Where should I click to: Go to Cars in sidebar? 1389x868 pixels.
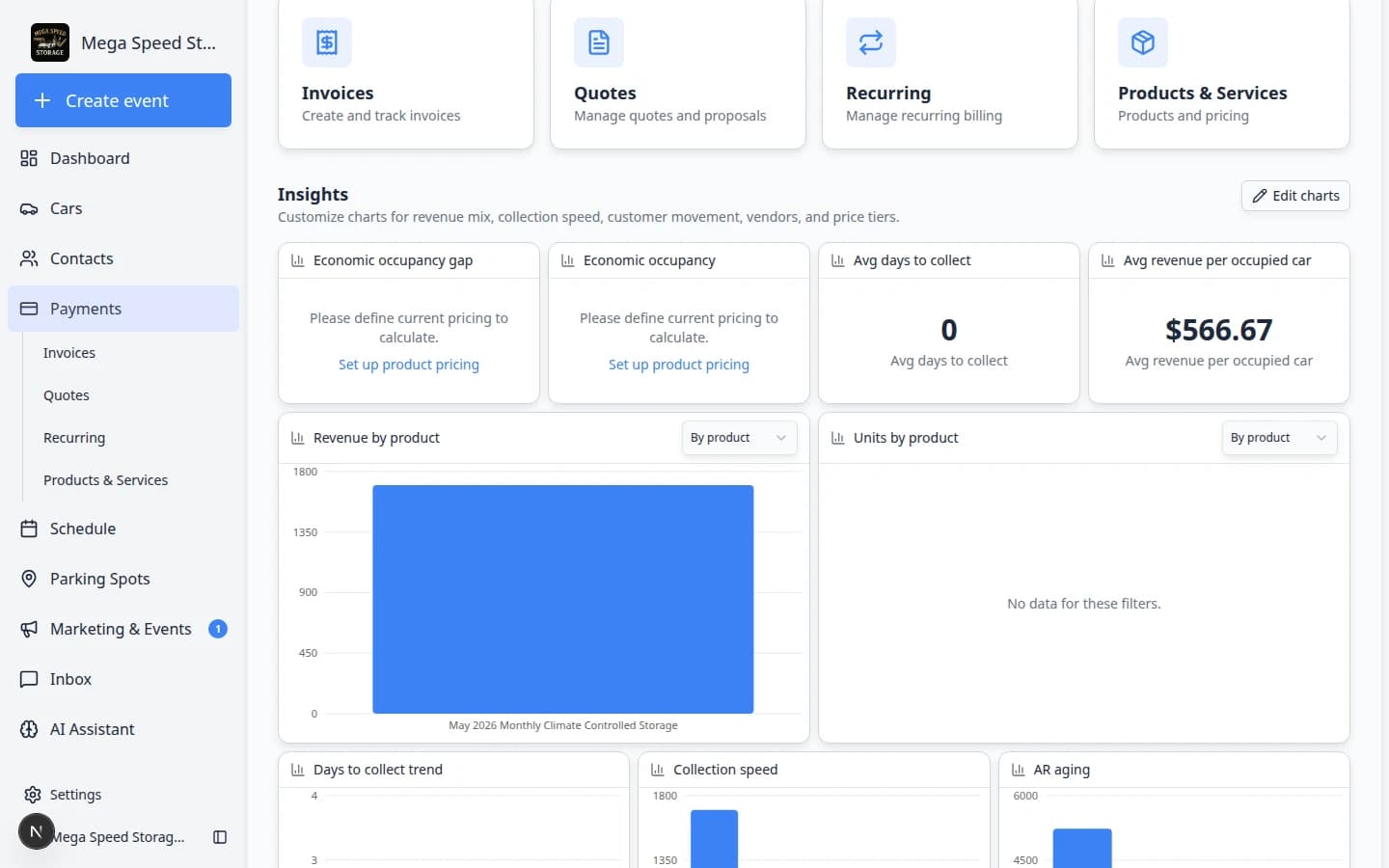point(123,208)
